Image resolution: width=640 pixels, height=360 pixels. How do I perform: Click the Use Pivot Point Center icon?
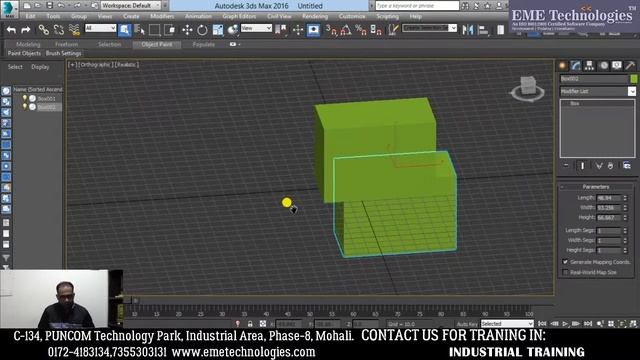pyautogui.click(x=281, y=30)
